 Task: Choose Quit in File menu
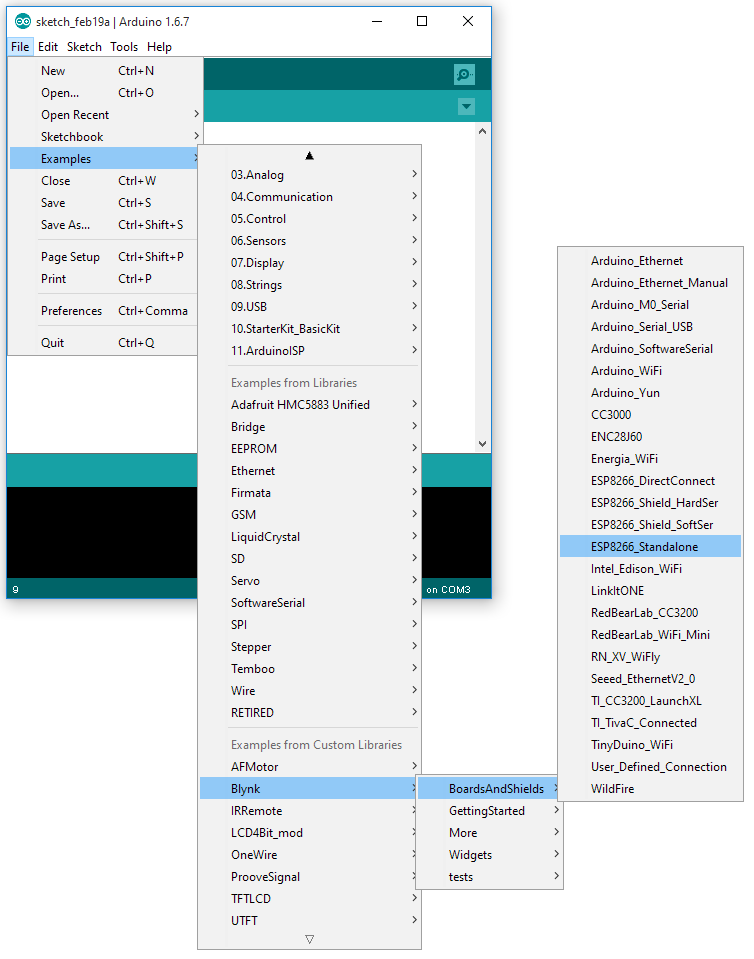click(104, 342)
